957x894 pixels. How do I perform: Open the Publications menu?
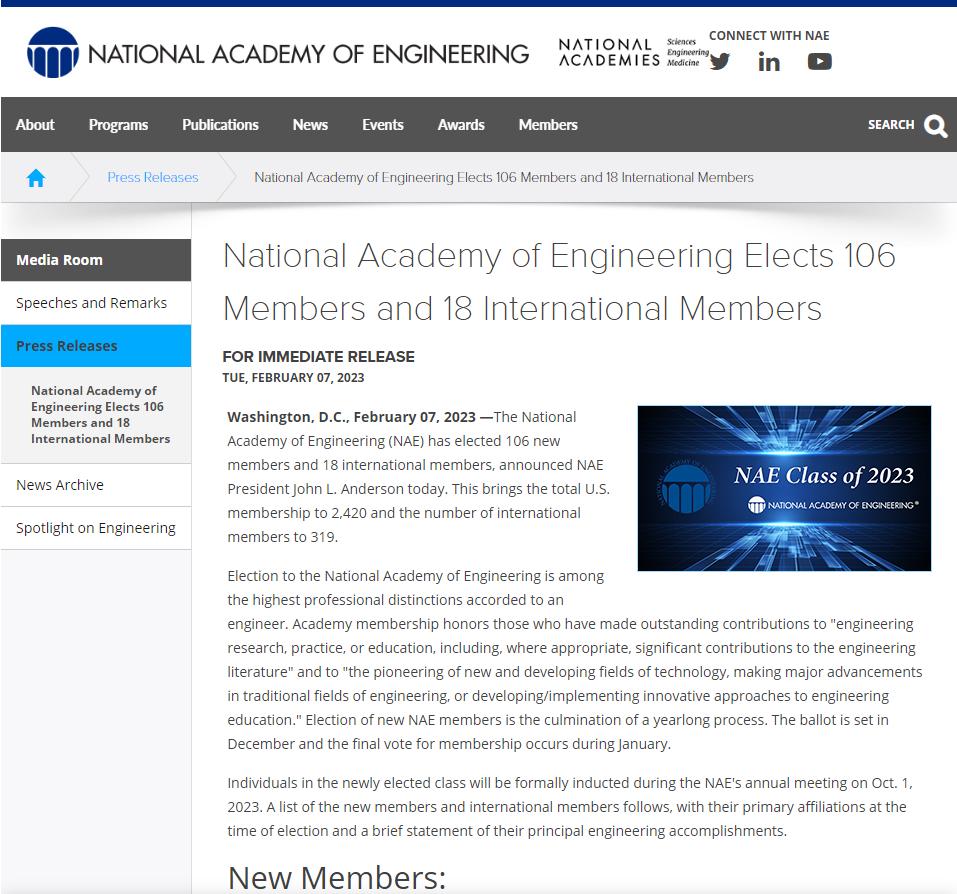(220, 125)
